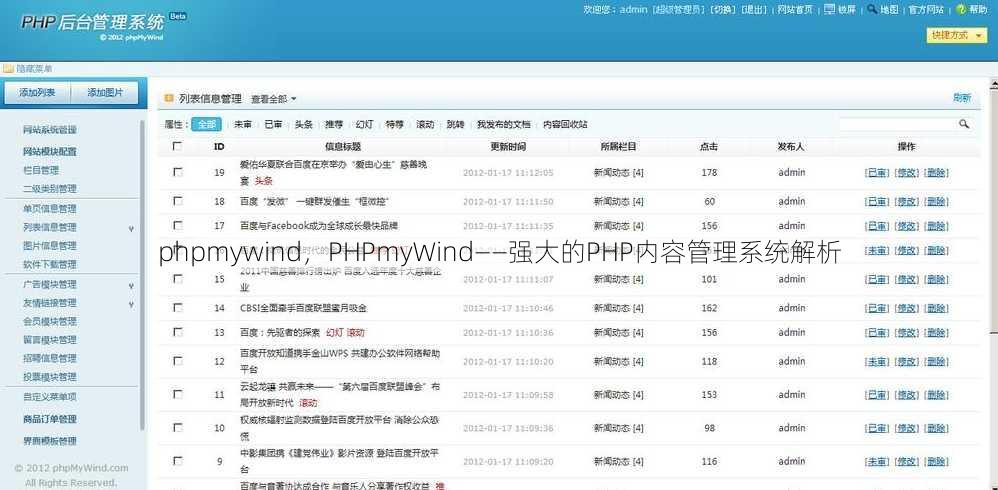Image resolution: width=998 pixels, height=490 pixels.
Task: Open the 内容回收站 recycle bin tab
Action: pos(565,125)
